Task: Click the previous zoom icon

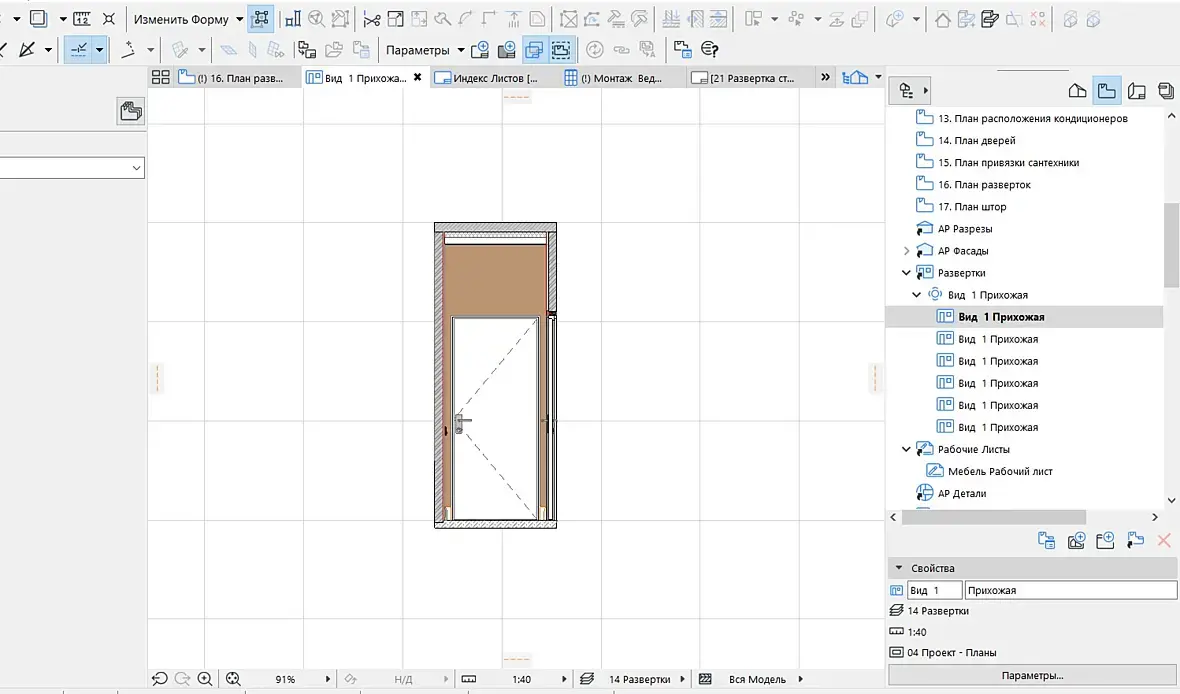Action: (160, 679)
